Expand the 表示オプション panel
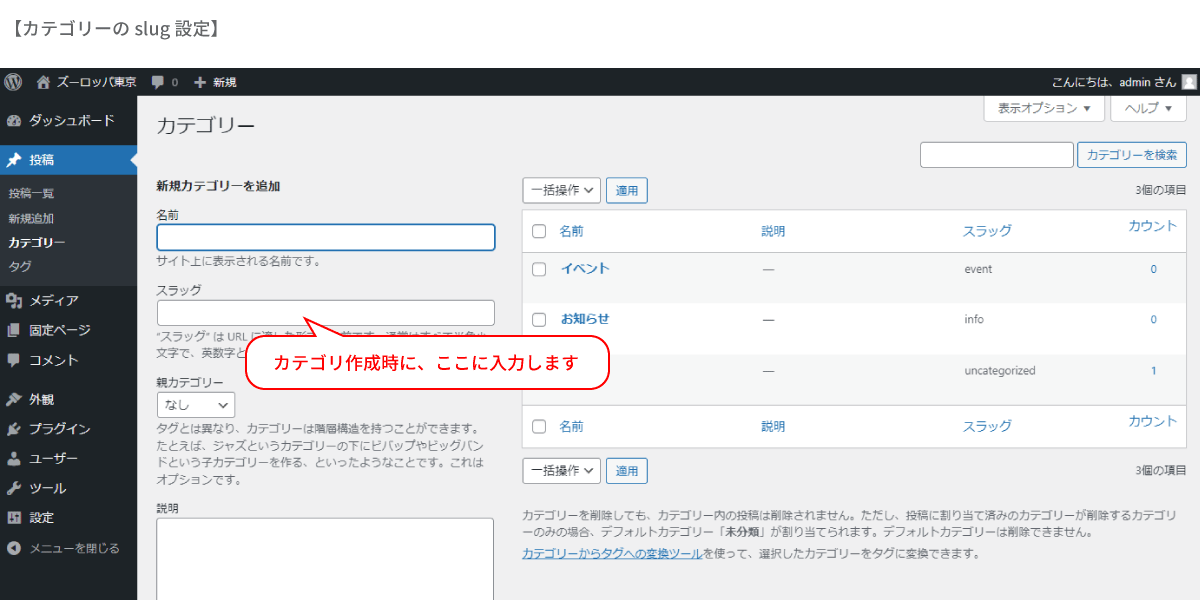This screenshot has width=1200, height=600. click(1043, 108)
